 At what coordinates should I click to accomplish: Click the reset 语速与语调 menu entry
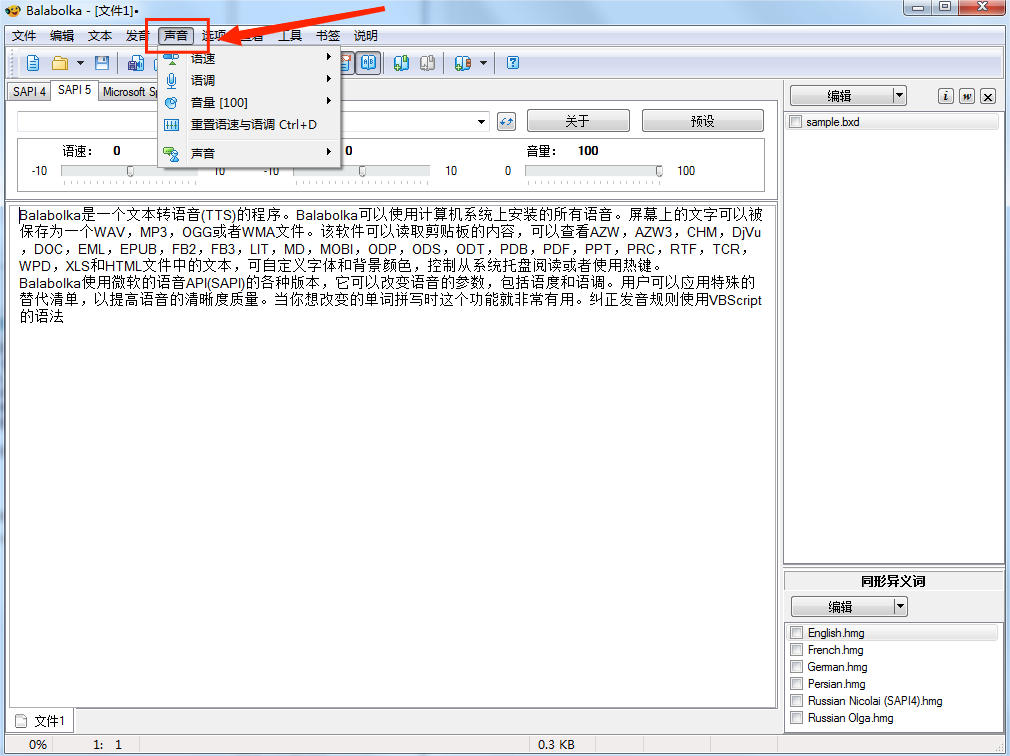coord(253,125)
